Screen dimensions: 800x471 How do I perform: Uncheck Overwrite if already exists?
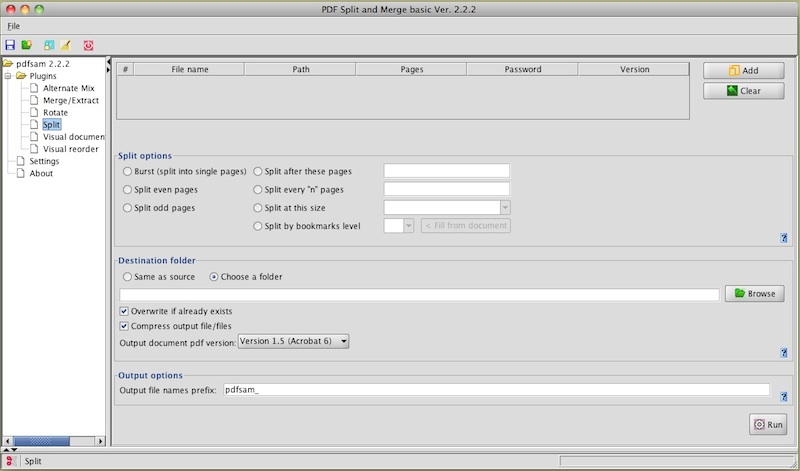tap(124, 311)
